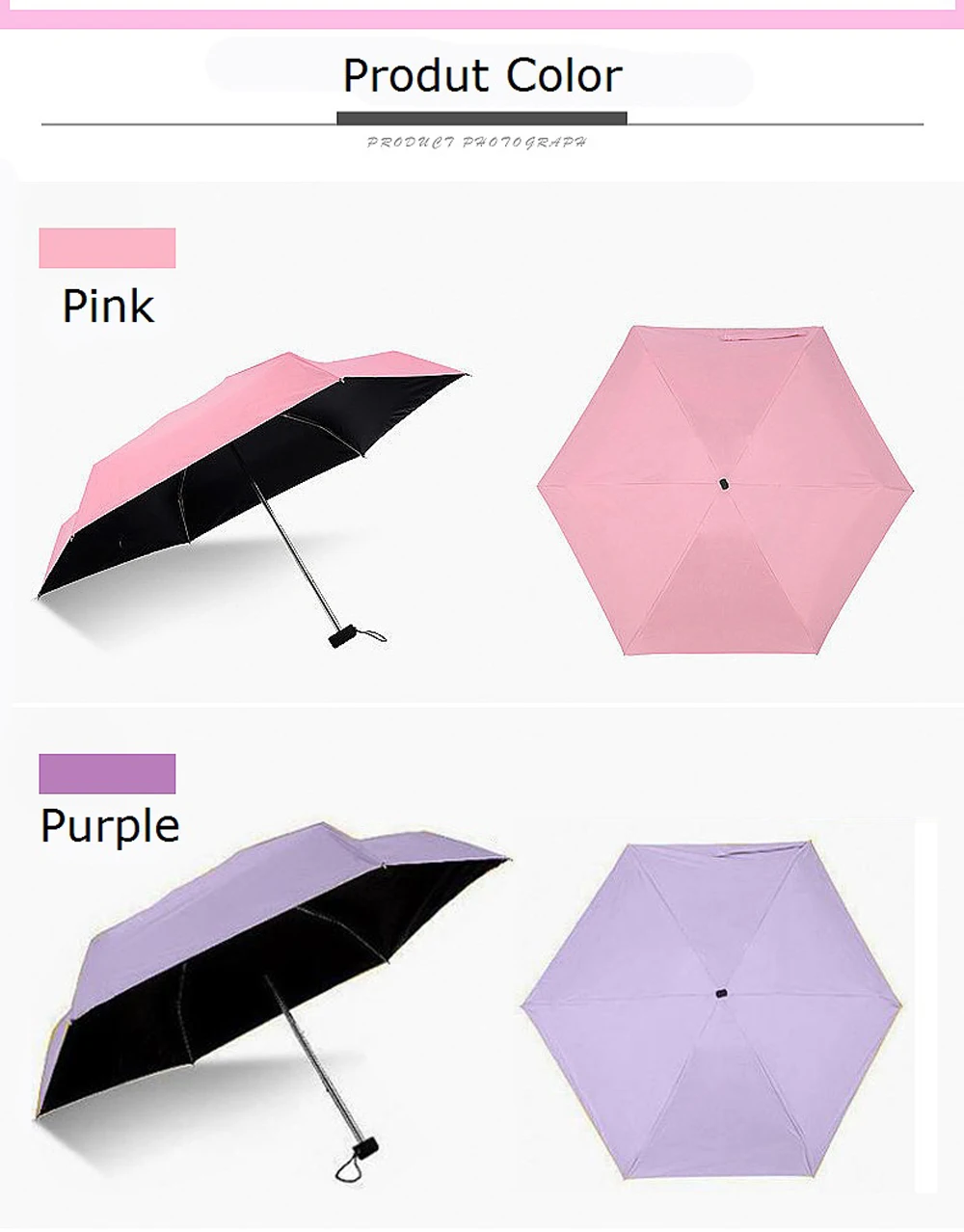Open the pink umbrella side-view image
Image resolution: width=964 pixels, height=1232 pixels.
(253, 498)
